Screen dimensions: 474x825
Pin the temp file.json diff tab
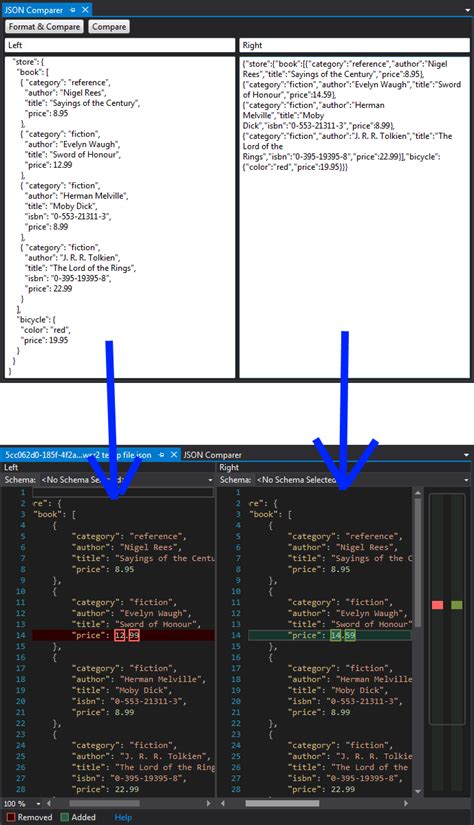[x=162, y=455]
